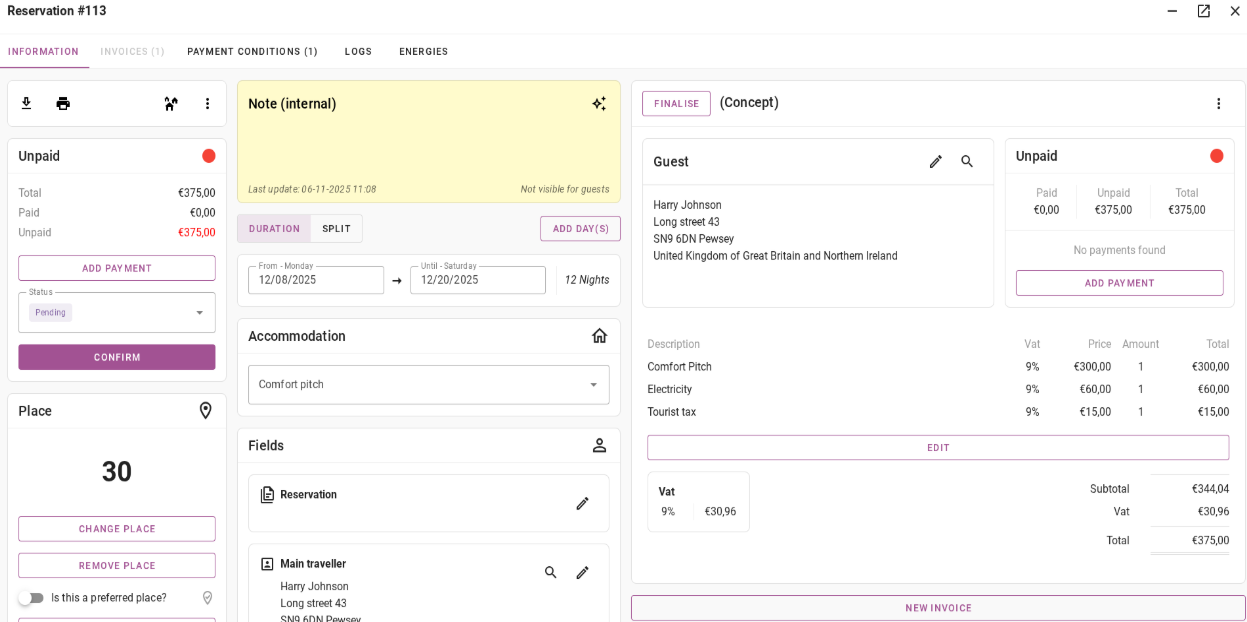Image resolution: width=1247 pixels, height=622 pixels.
Task: Search main traveller using magnifier icon
Action: [551, 572]
